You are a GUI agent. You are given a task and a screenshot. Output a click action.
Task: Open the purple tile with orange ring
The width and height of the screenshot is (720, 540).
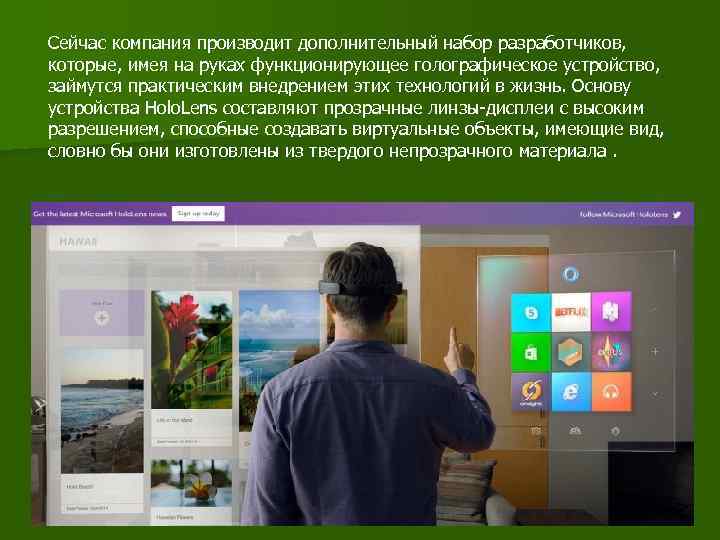(x=531, y=393)
